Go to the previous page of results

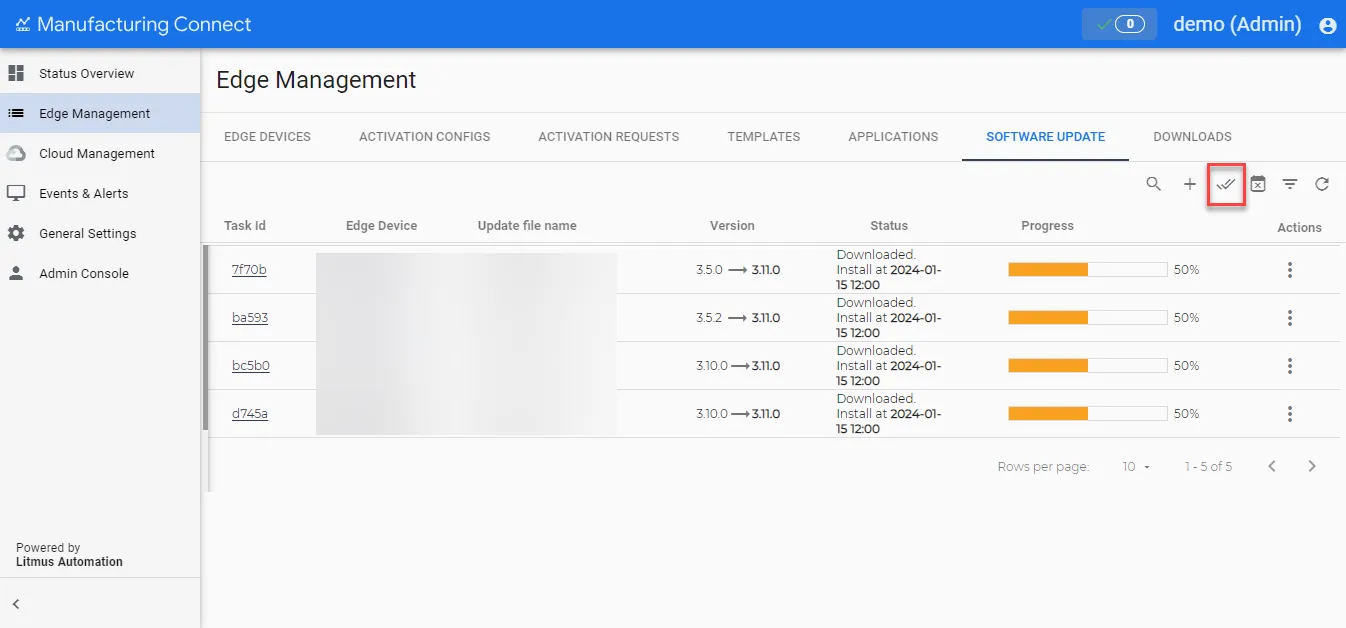[1272, 466]
